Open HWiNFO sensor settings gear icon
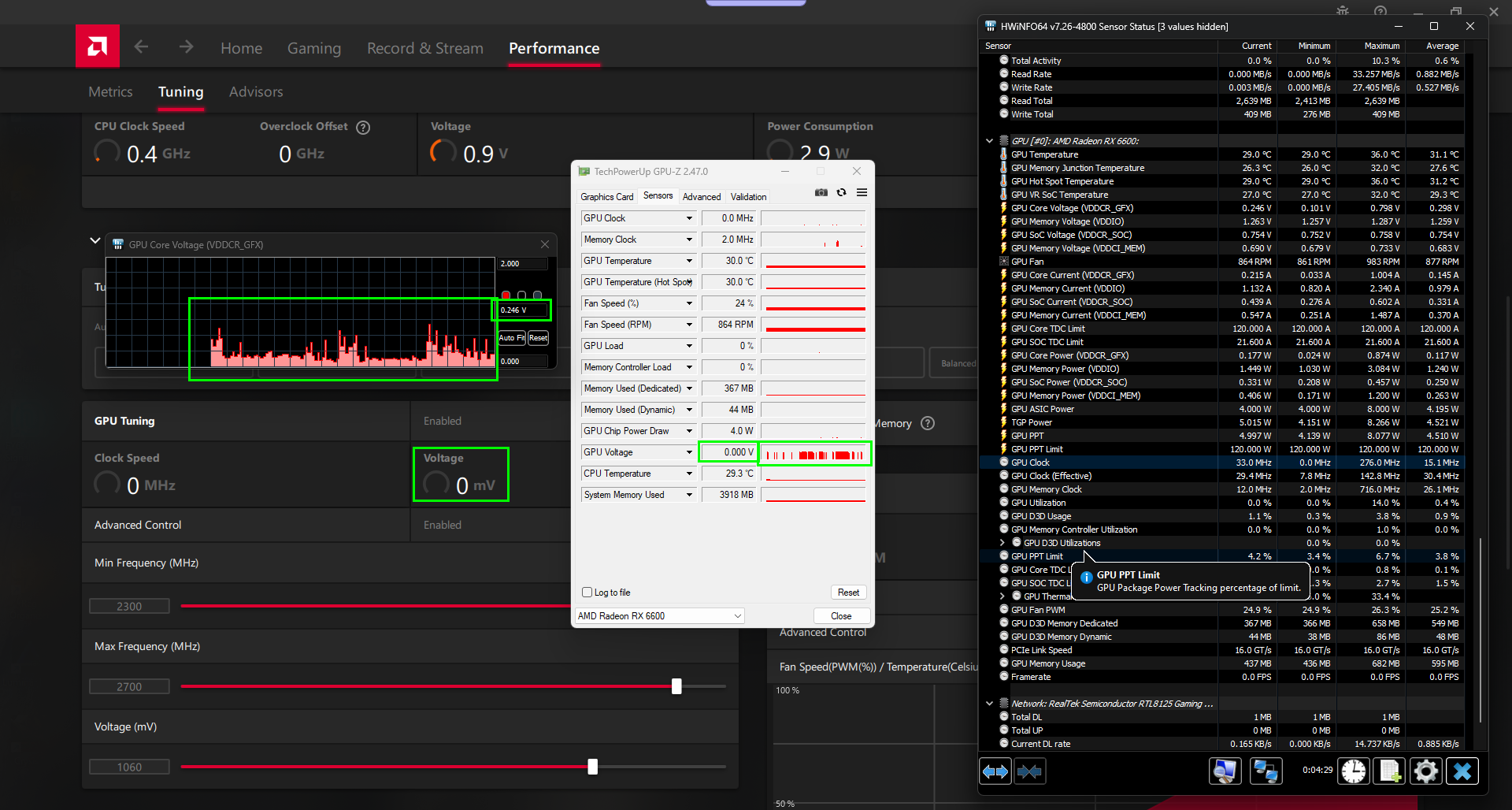Screen dimensions: 1512x810 tap(1426, 771)
